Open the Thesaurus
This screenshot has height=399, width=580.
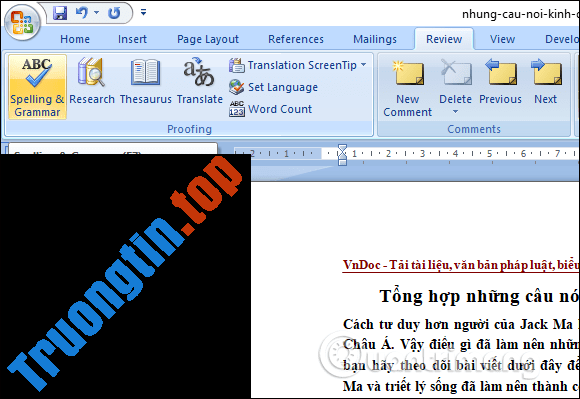145,81
